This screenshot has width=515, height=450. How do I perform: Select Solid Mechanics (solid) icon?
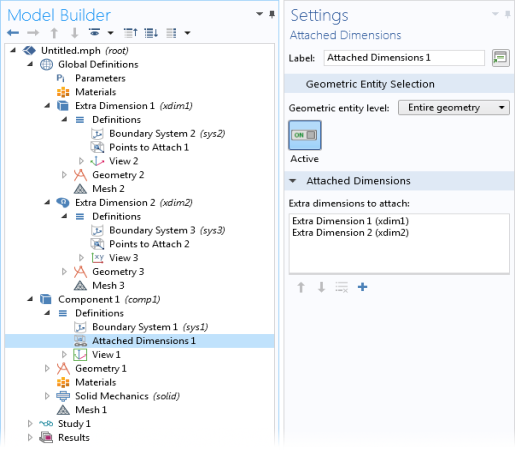[63, 396]
